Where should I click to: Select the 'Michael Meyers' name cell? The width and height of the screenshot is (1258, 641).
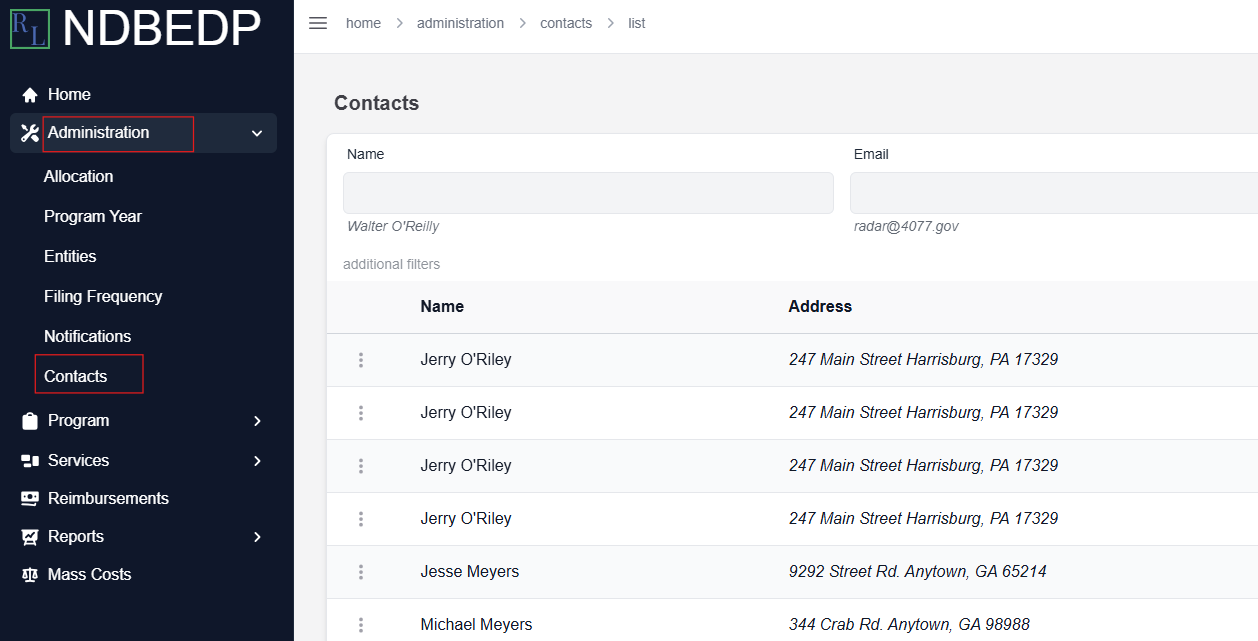[476, 625]
